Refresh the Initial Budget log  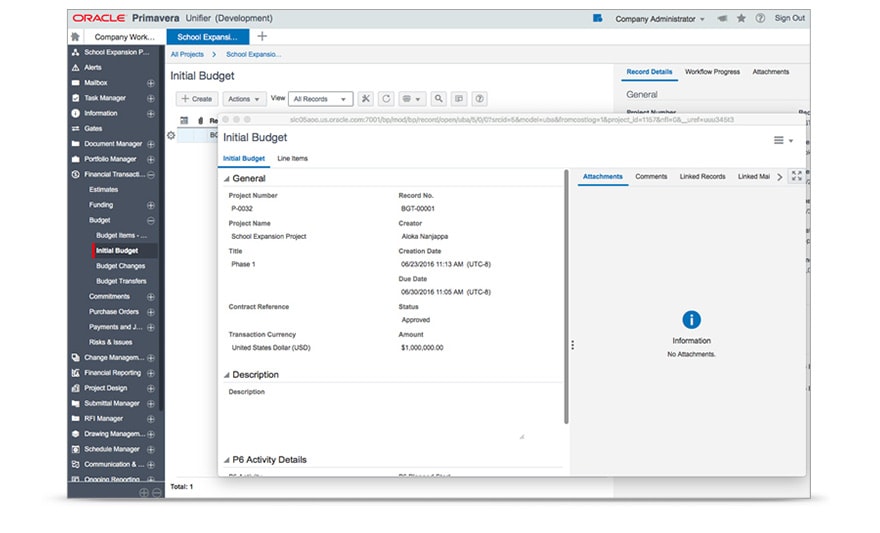pyautogui.click(x=386, y=99)
